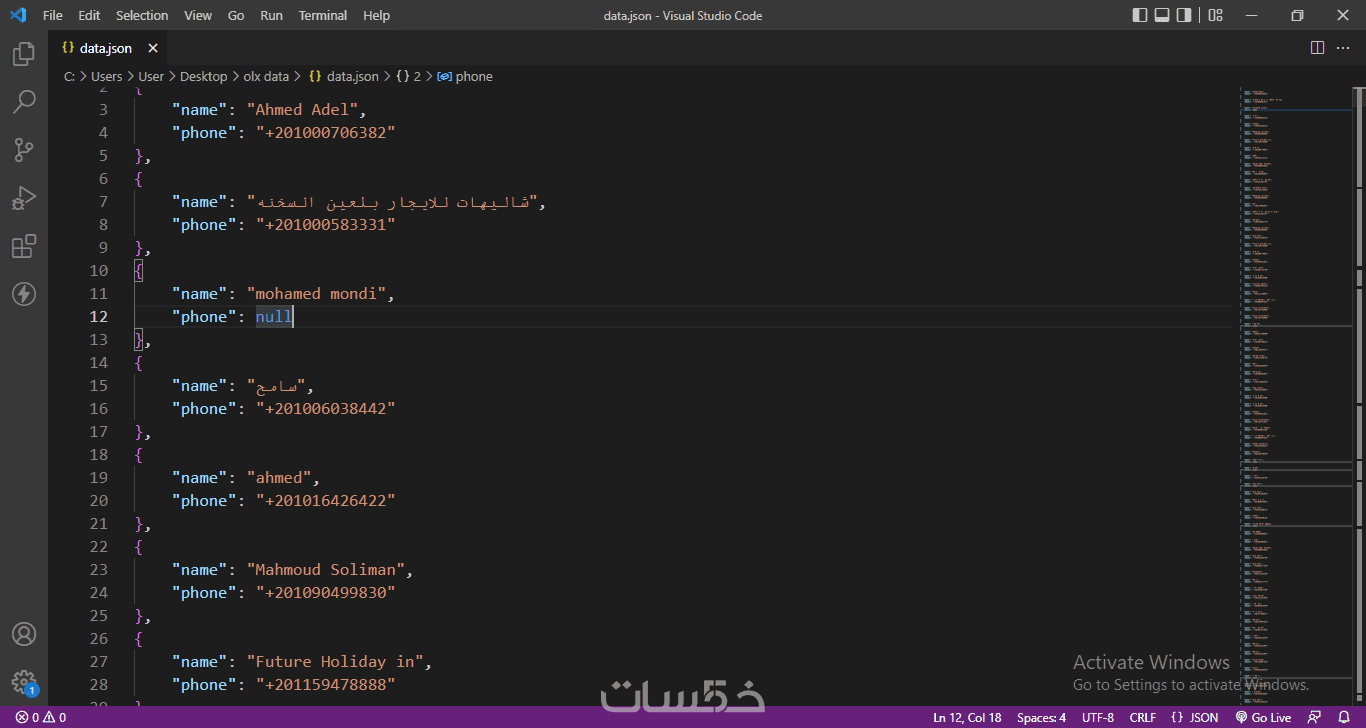Click the selected null value

(274, 317)
